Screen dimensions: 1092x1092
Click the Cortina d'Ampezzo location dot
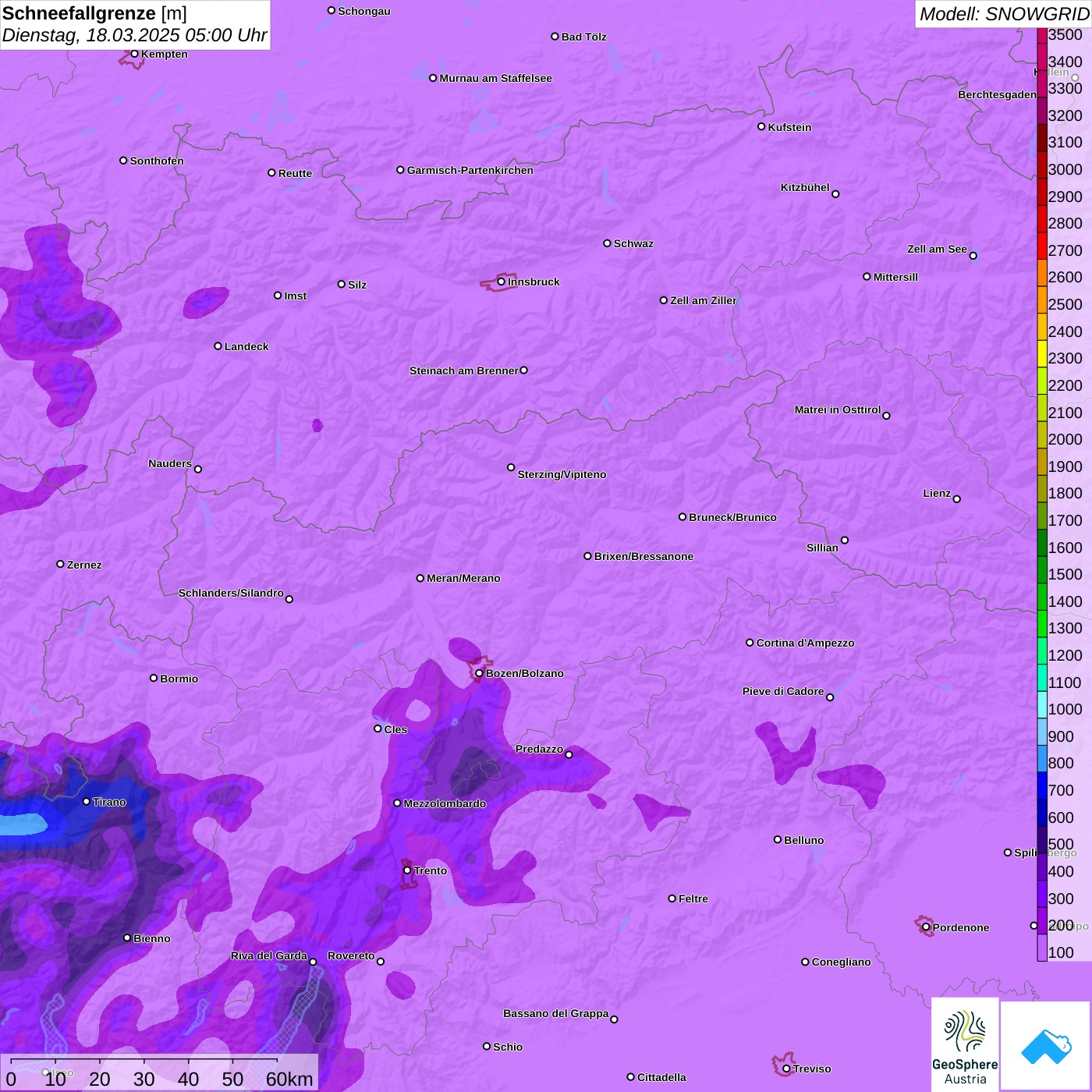(750, 643)
